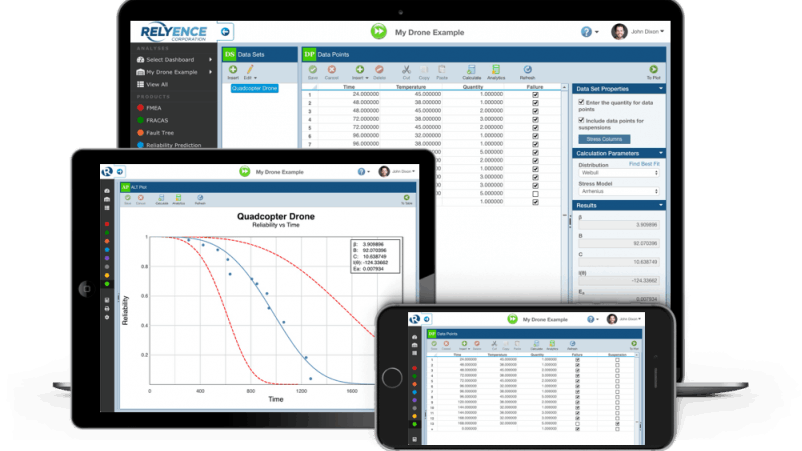802x451 pixels.
Task: Open the Distribution dropdown set to Weibull
Action: 617,172
